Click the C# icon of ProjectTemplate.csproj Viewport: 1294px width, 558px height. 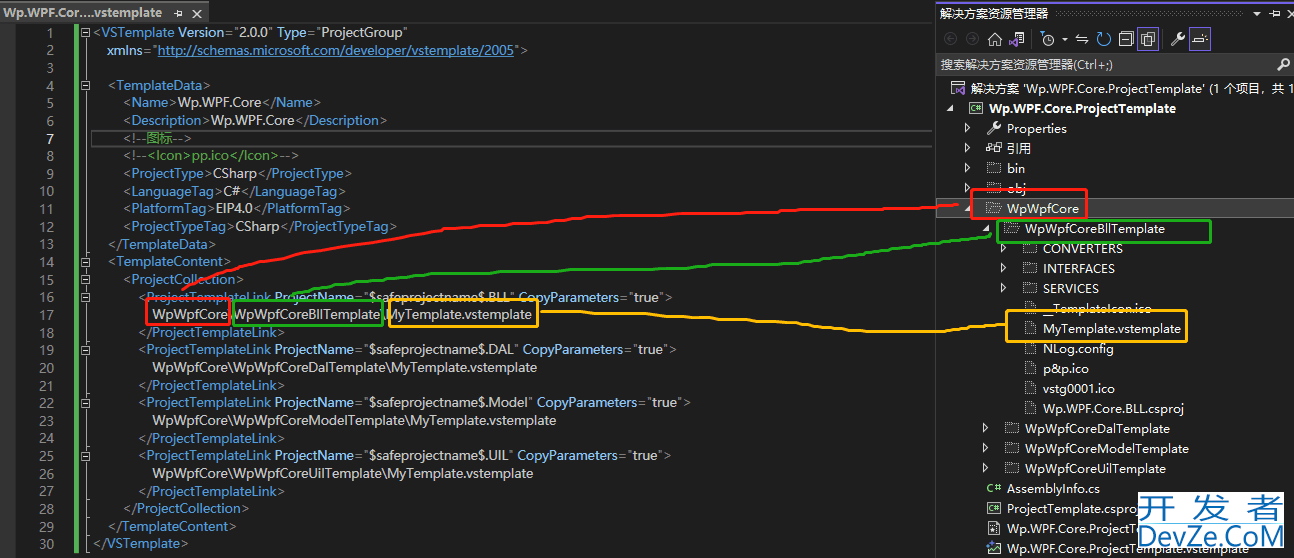993,508
